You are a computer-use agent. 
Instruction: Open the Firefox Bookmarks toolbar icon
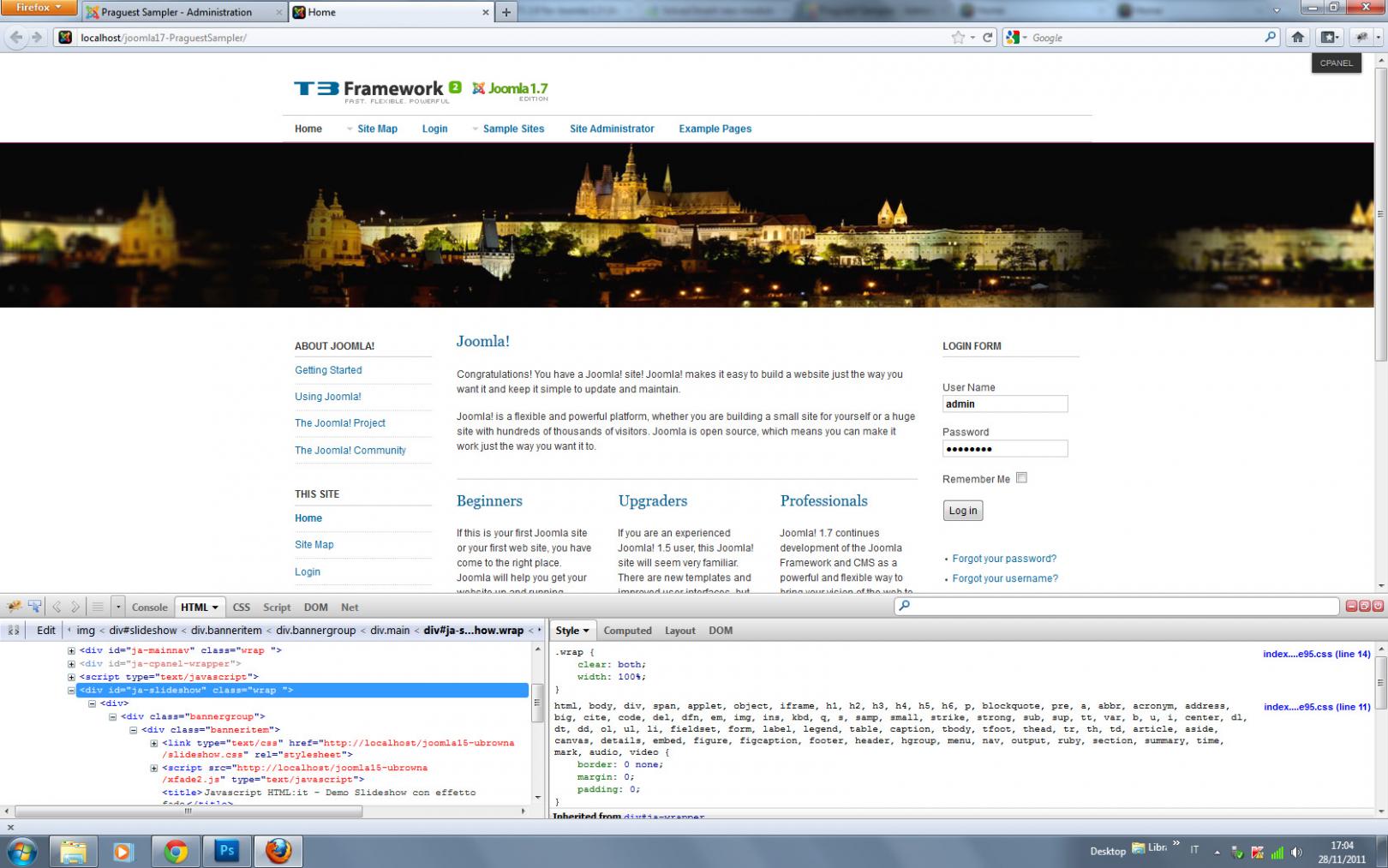[x=1329, y=37]
